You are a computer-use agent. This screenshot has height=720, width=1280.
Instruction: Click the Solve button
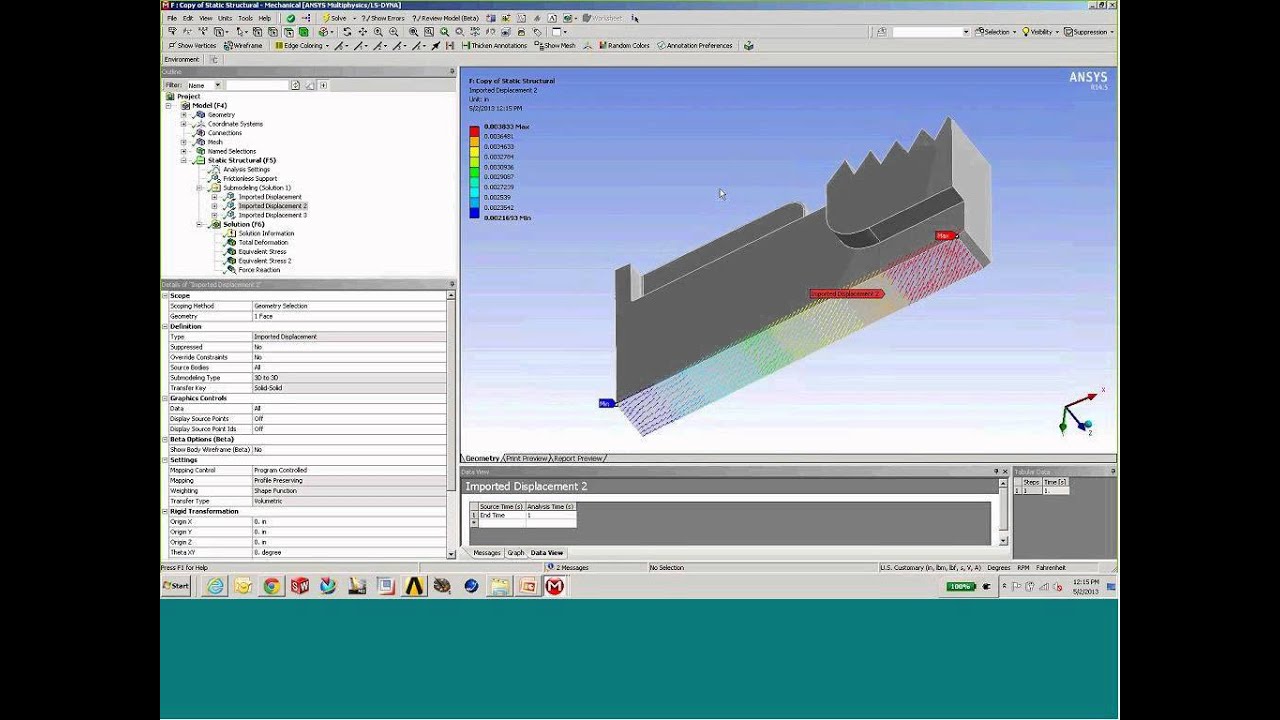[338, 18]
